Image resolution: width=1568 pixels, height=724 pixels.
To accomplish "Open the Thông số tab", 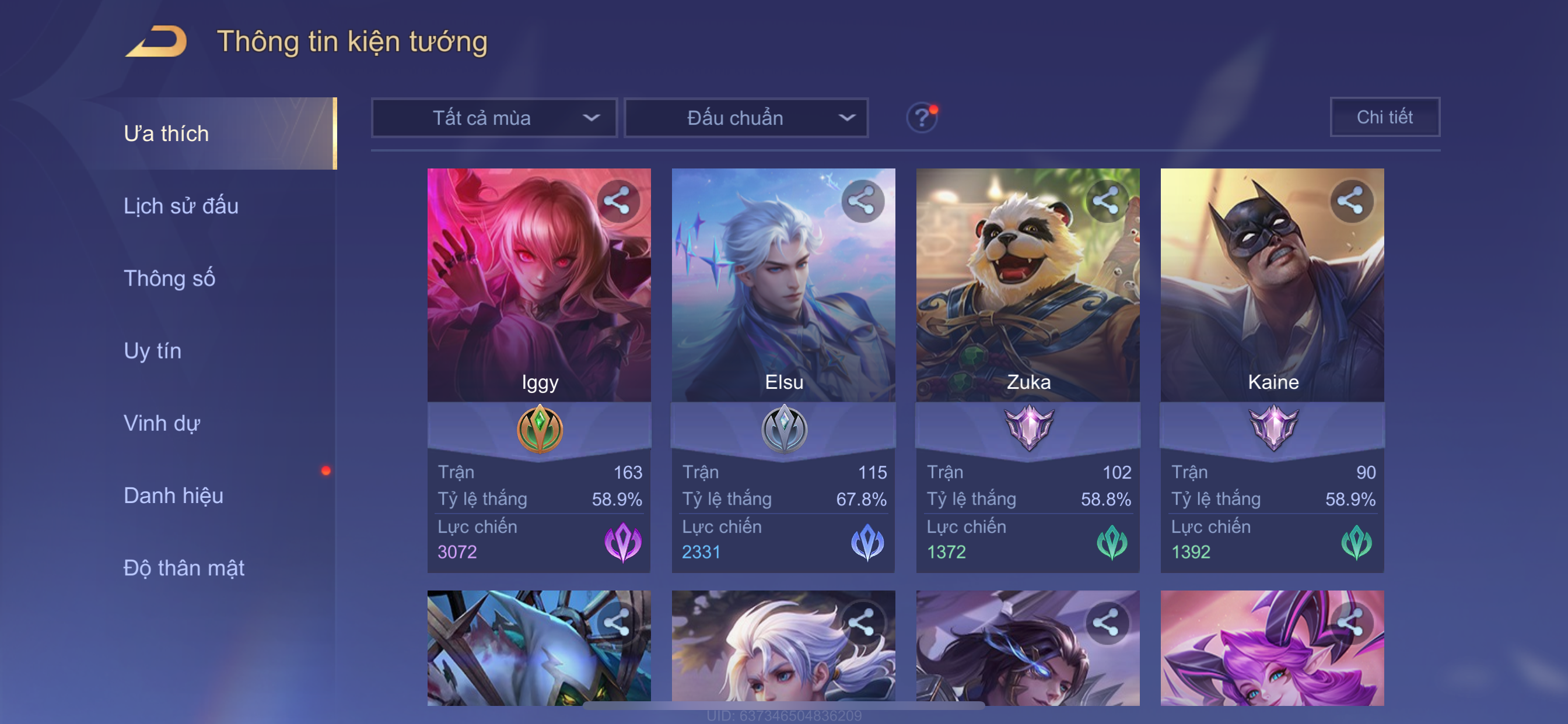I will [x=169, y=278].
